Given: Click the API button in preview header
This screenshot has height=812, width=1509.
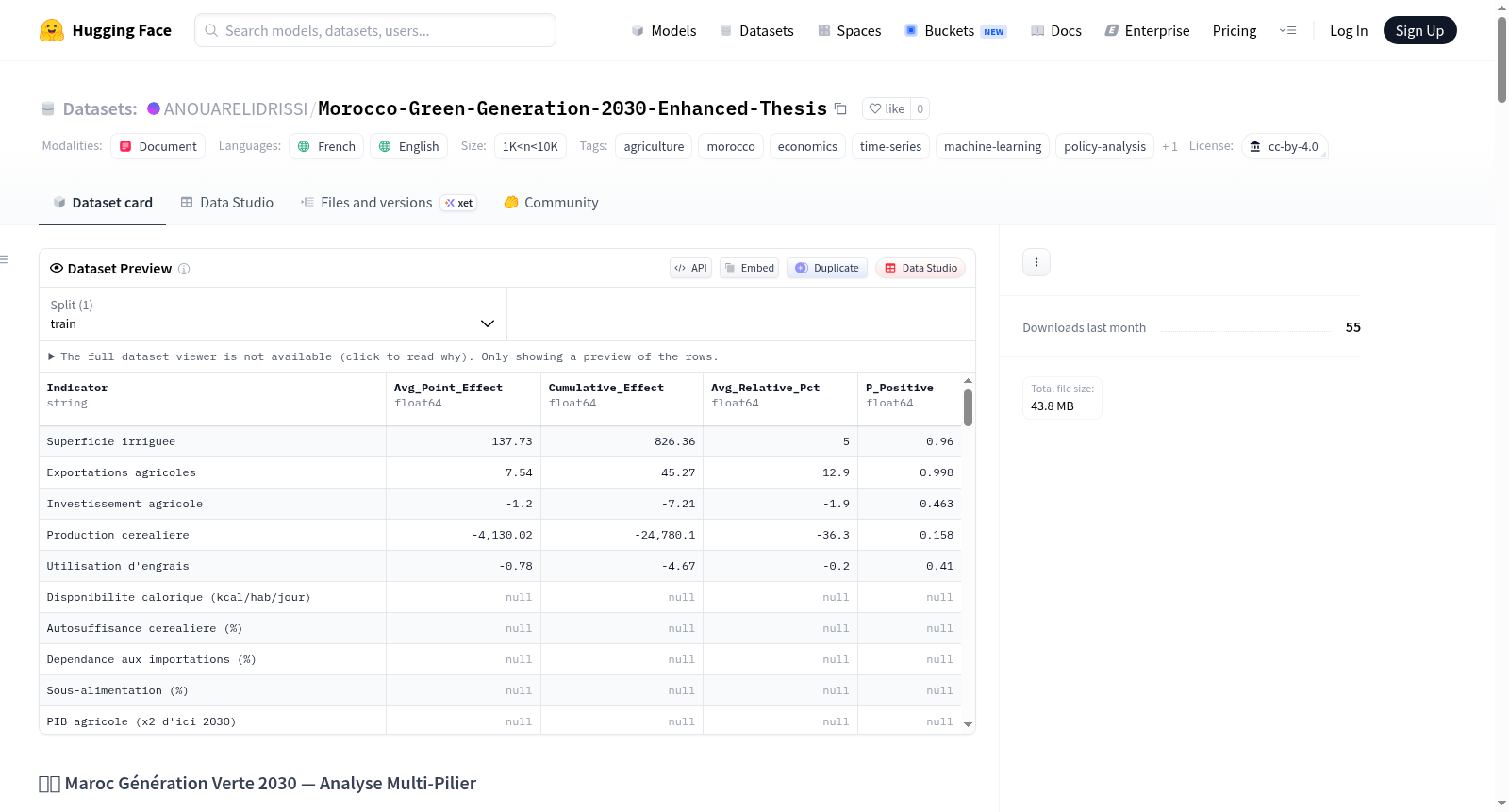Looking at the screenshot, I should (x=690, y=268).
